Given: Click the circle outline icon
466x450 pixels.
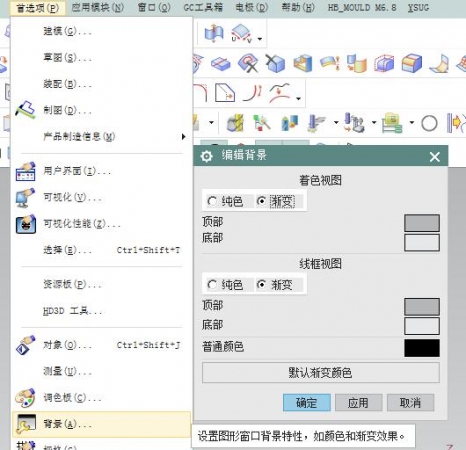Looking at the screenshot, I should [x=429, y=123].
